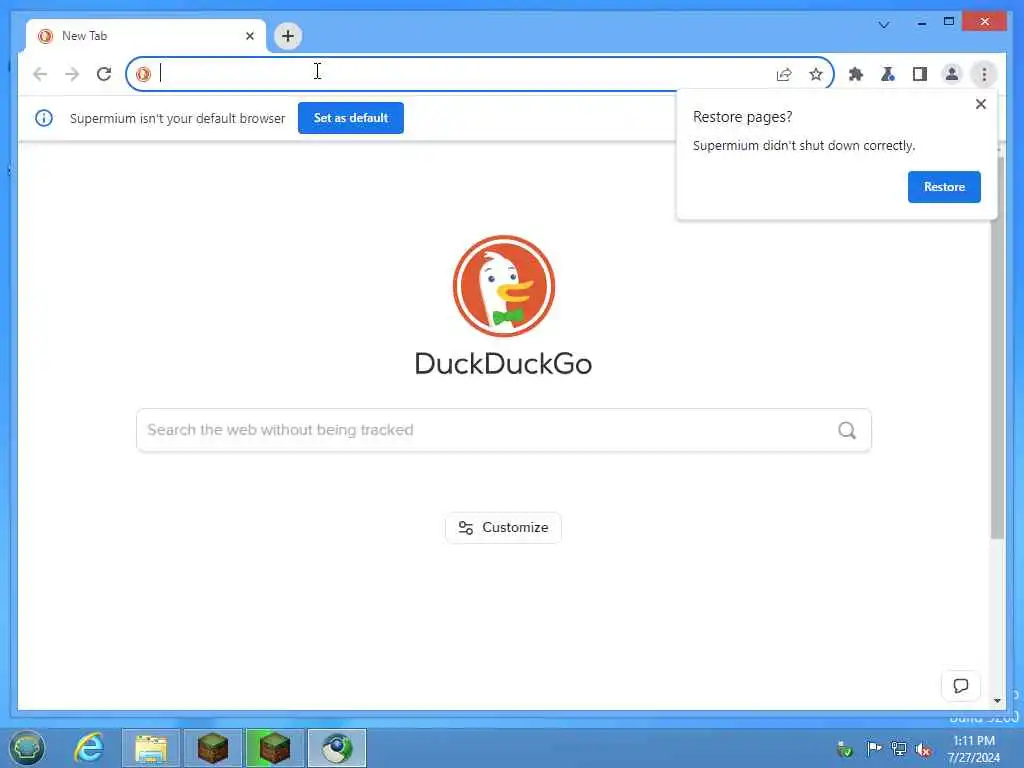Open the three-dot browser menu

tap(984, 74)
